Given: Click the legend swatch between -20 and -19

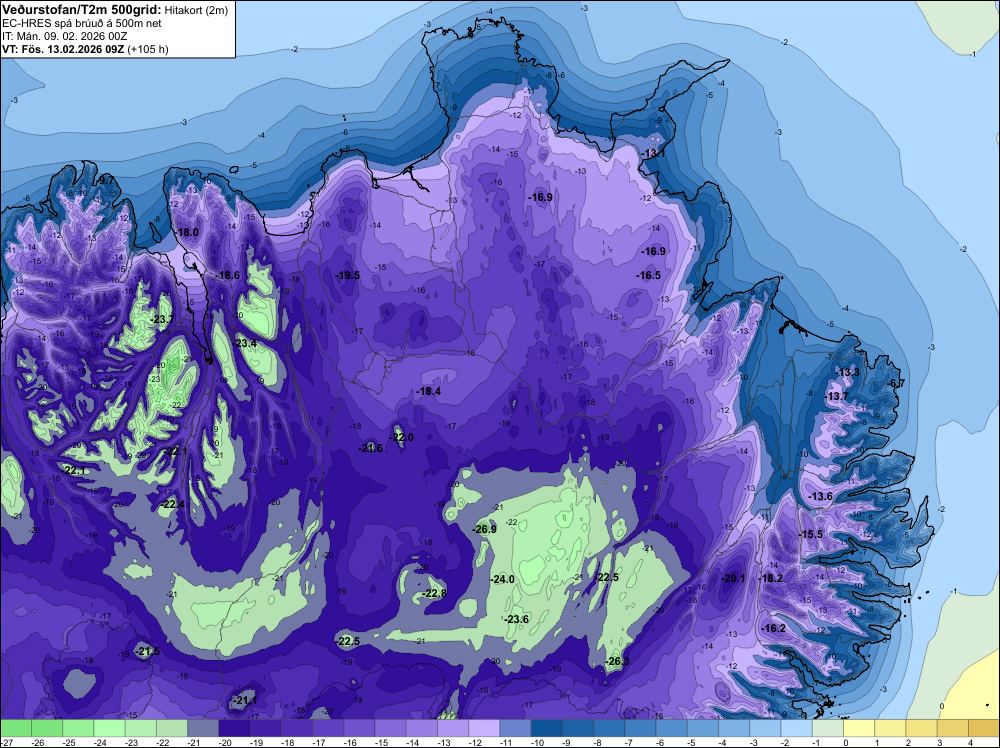Looking at the screenshot, I should tap(234, 728).
